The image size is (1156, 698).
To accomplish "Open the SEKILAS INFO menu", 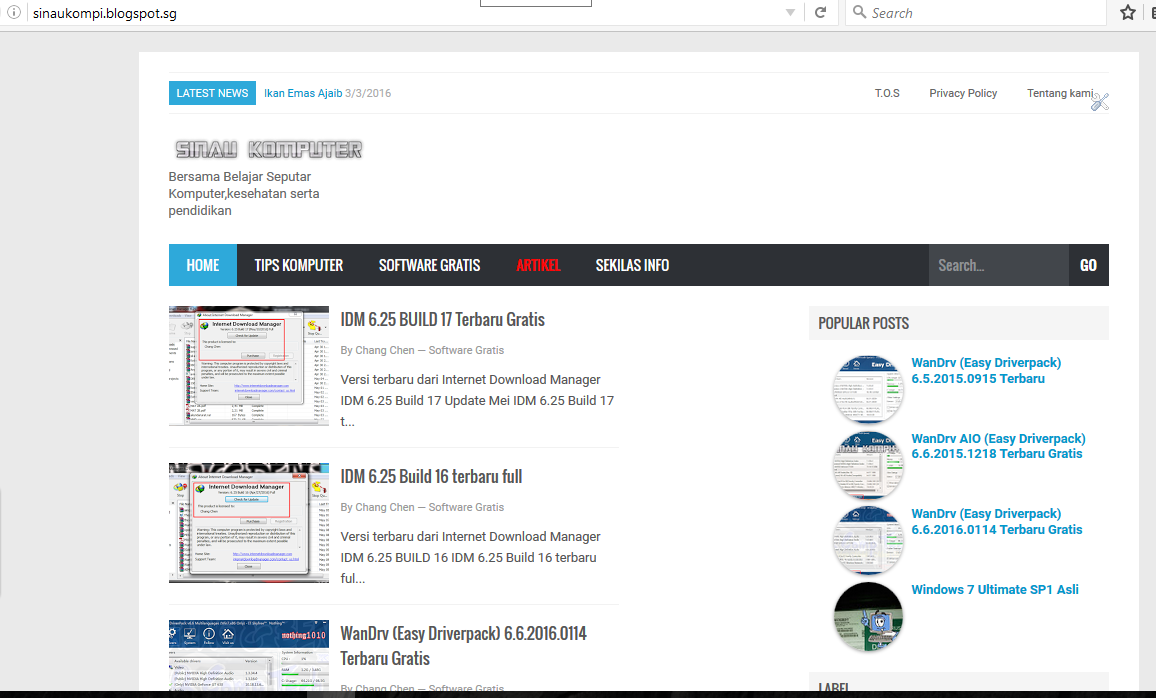I will coord(633,265).
